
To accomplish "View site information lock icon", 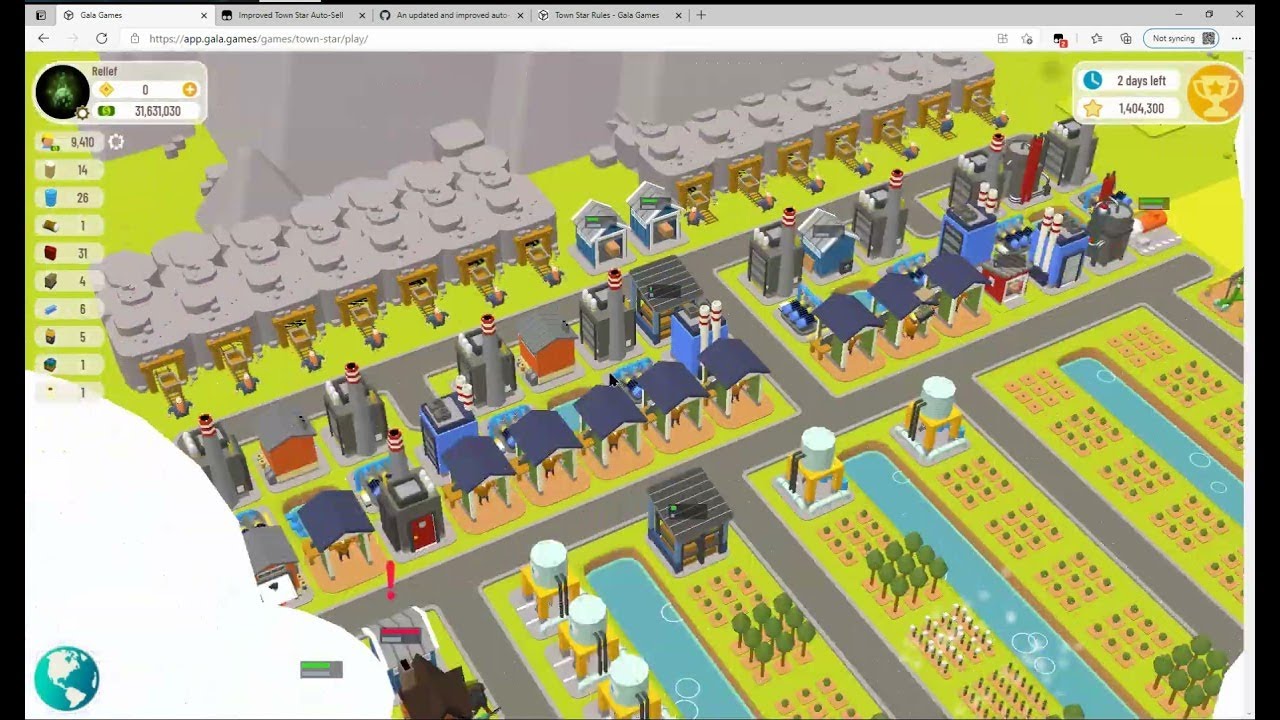I will pos(135,39).
